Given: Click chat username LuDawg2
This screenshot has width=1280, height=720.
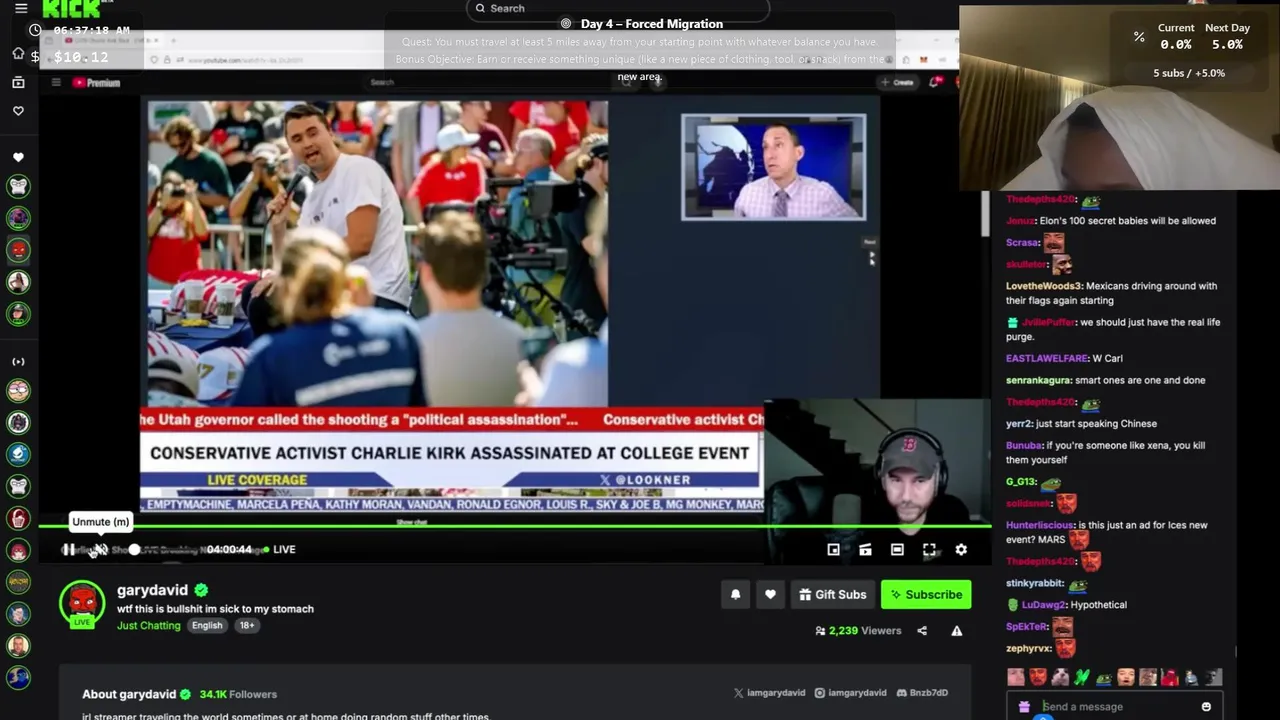Looking at the screenshot, I should 1044,605.
